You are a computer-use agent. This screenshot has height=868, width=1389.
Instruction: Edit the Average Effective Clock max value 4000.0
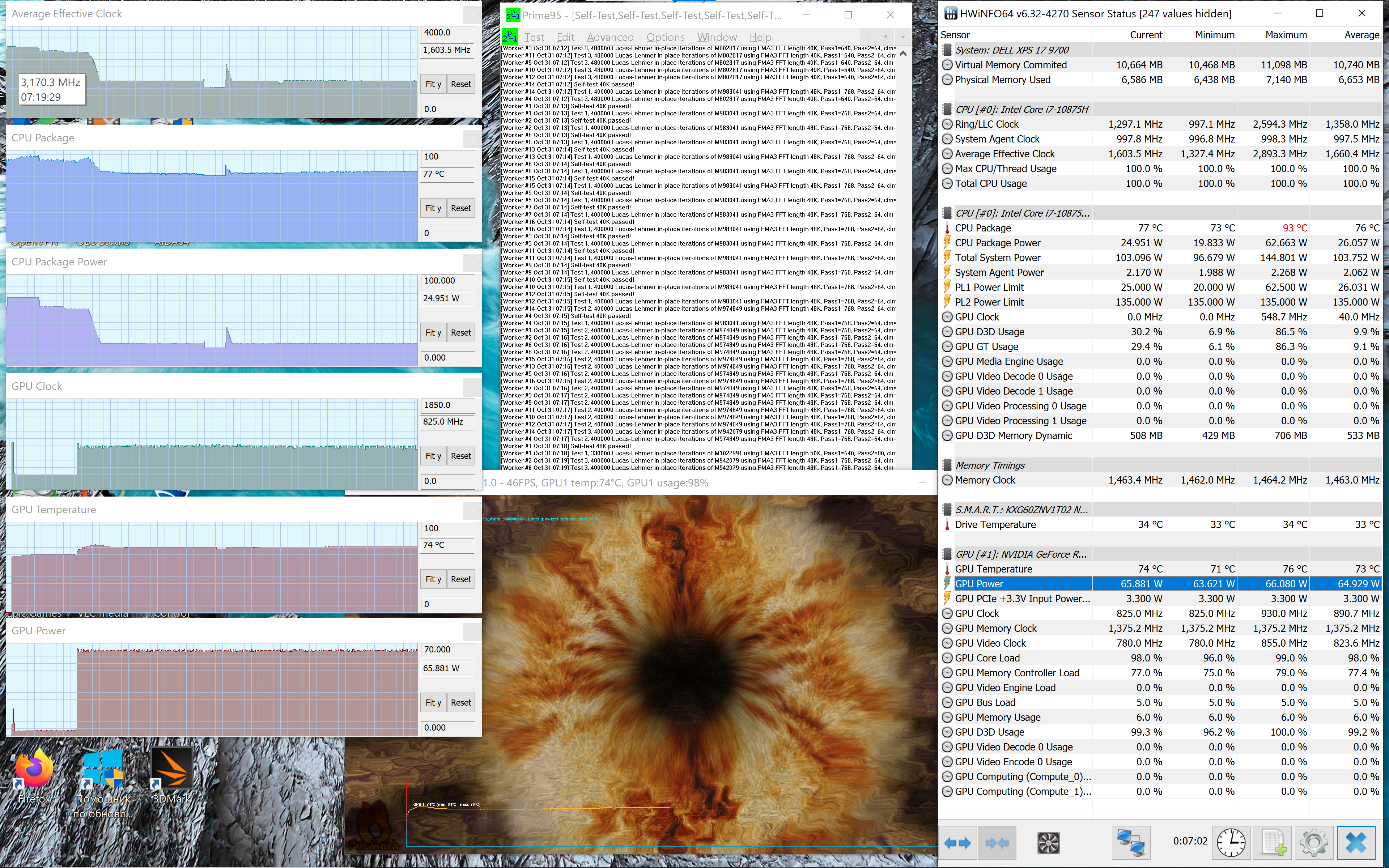pyautogui.click(x=448, y=33)
